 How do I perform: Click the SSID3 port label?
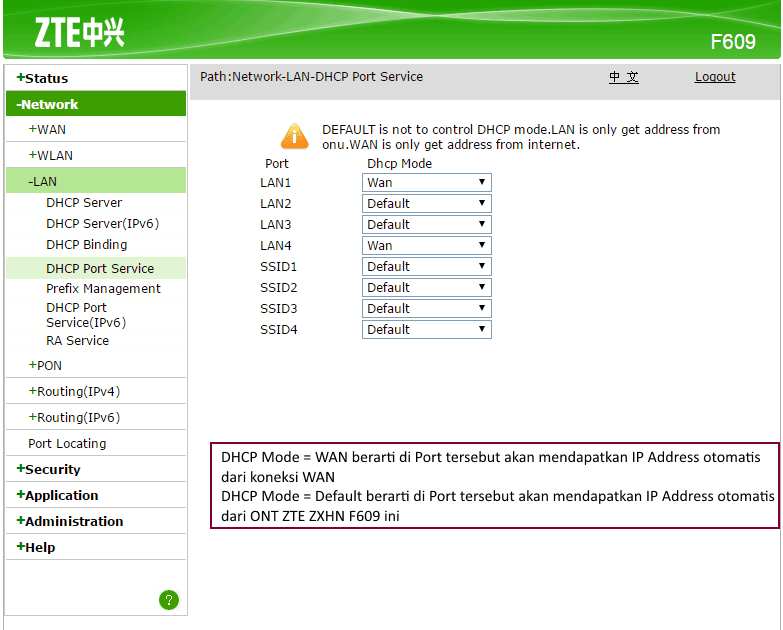point(279,309)
